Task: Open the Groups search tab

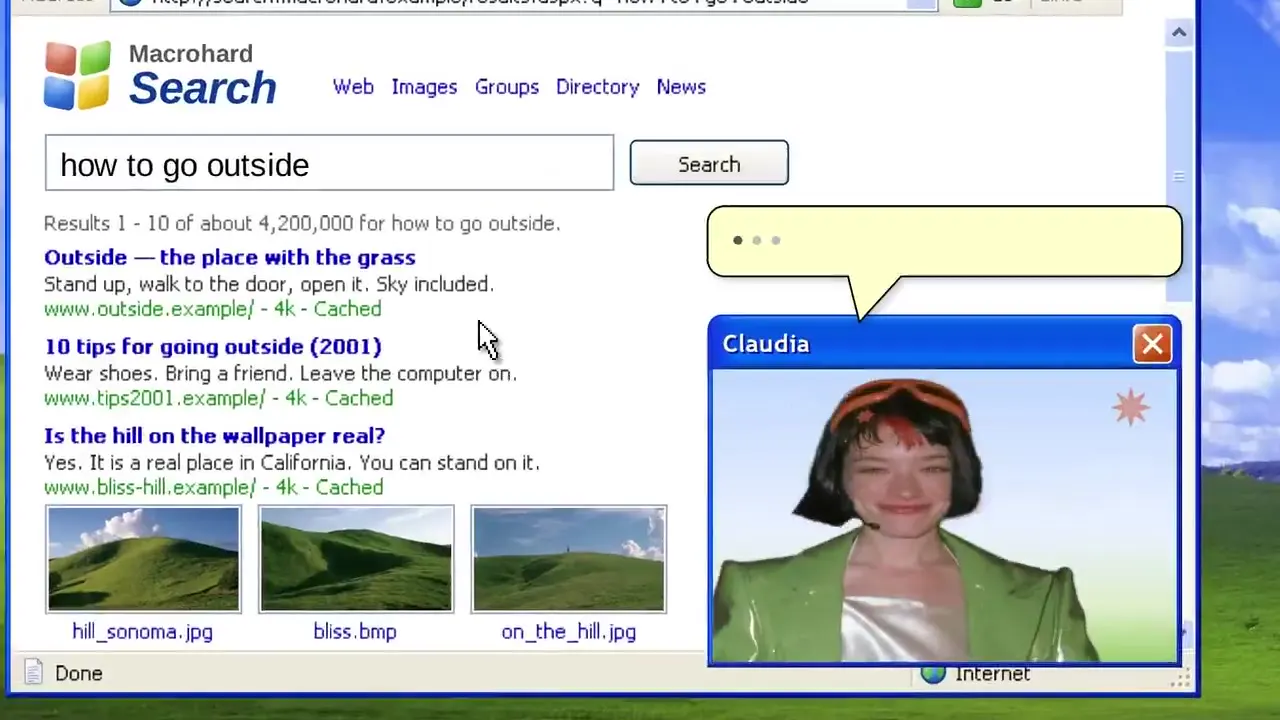Action: 507,87
